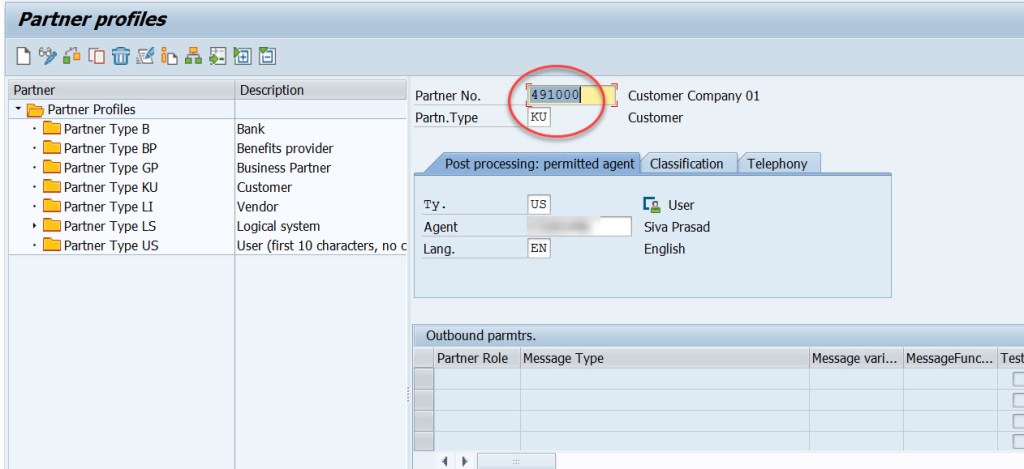Click the right scroll arrow below outbound table
This screenshot has height=469, width=1024.
464,461
